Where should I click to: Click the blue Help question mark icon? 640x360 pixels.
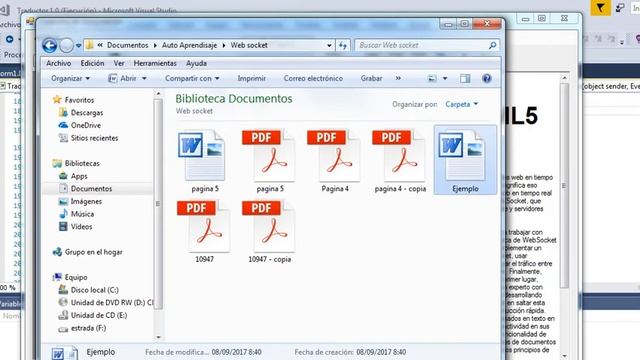pyautogui.click(x=487, y=78)
